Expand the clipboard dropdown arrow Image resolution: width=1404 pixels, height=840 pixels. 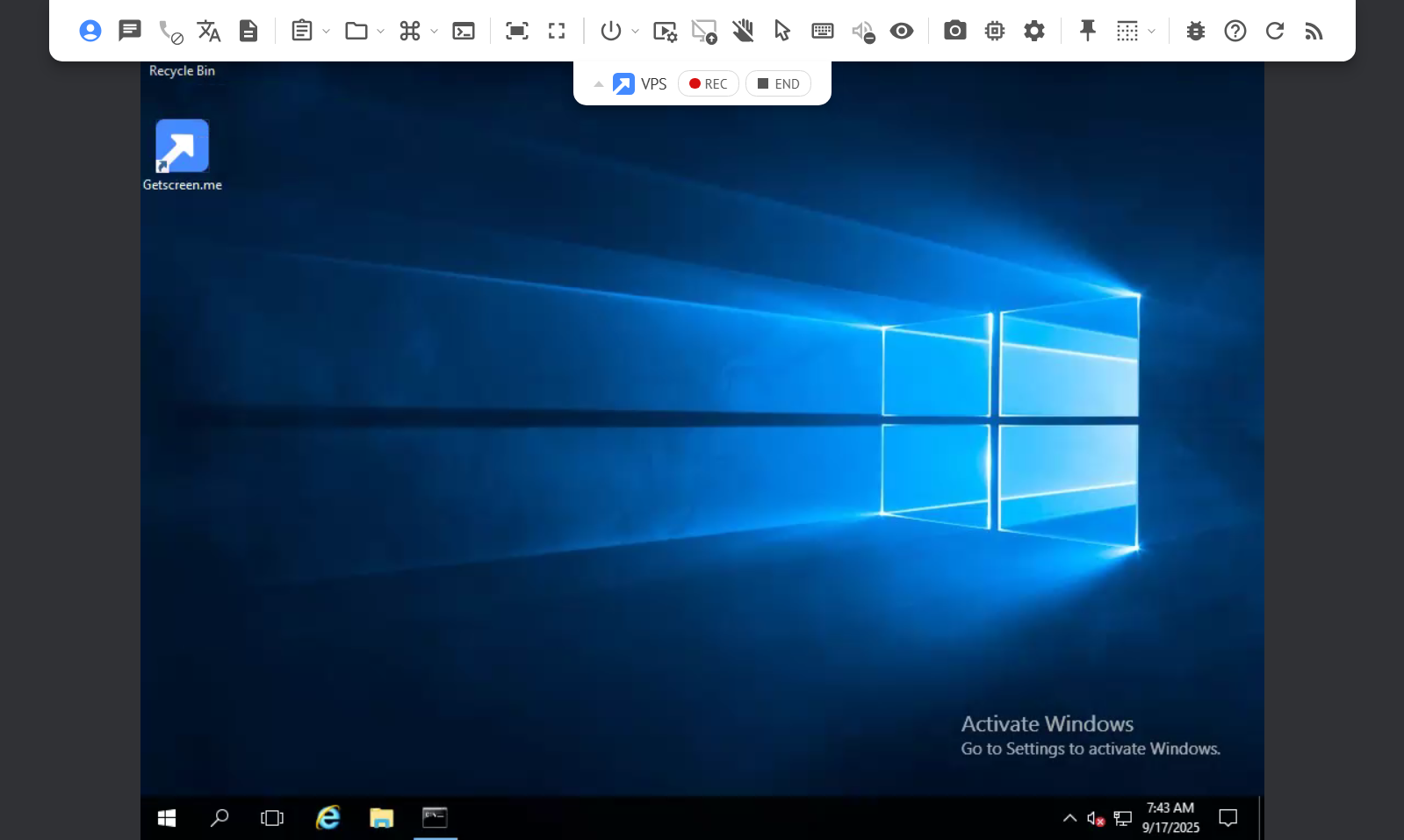coord(326,31)
